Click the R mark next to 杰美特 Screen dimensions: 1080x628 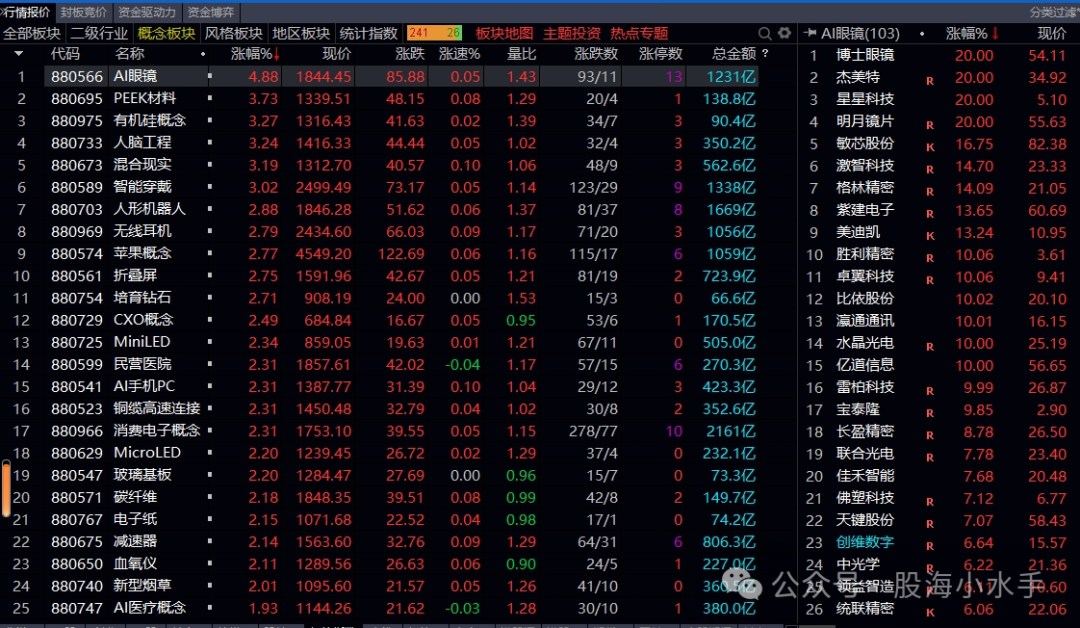click(x=930, y=81)
